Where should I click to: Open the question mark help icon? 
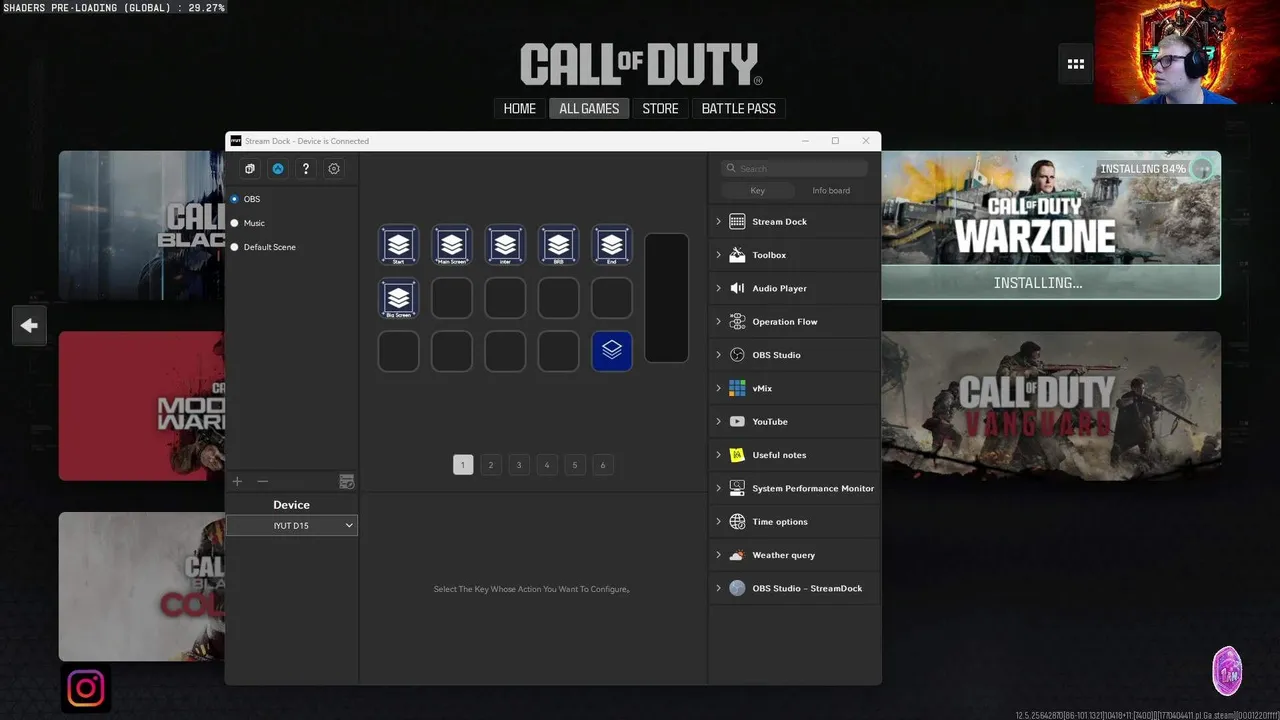point(306,169)
